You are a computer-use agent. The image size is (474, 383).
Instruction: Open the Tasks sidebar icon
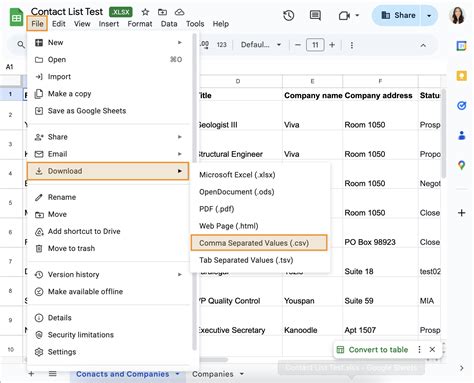462,106
